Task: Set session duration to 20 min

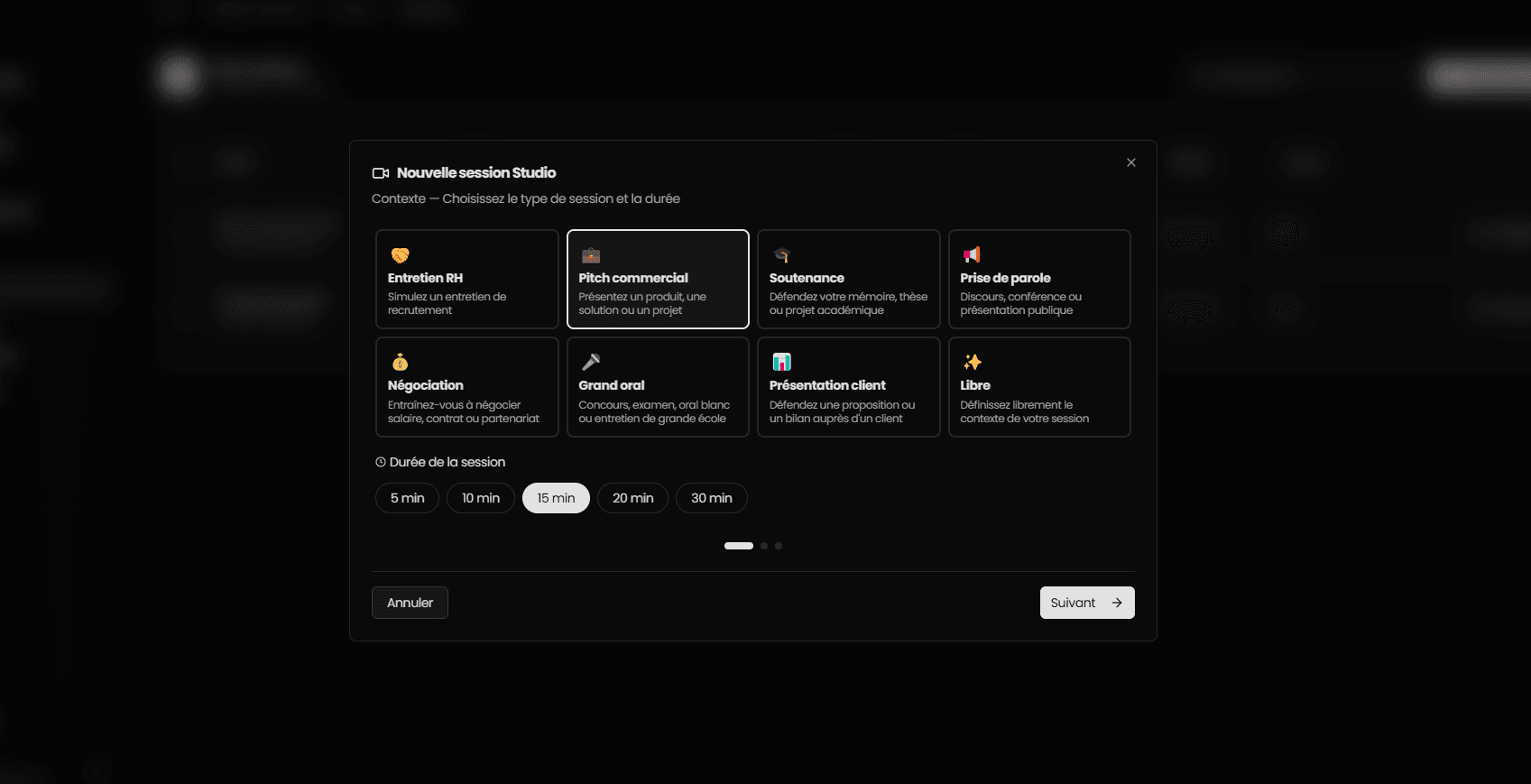Action: coord(632,498)
